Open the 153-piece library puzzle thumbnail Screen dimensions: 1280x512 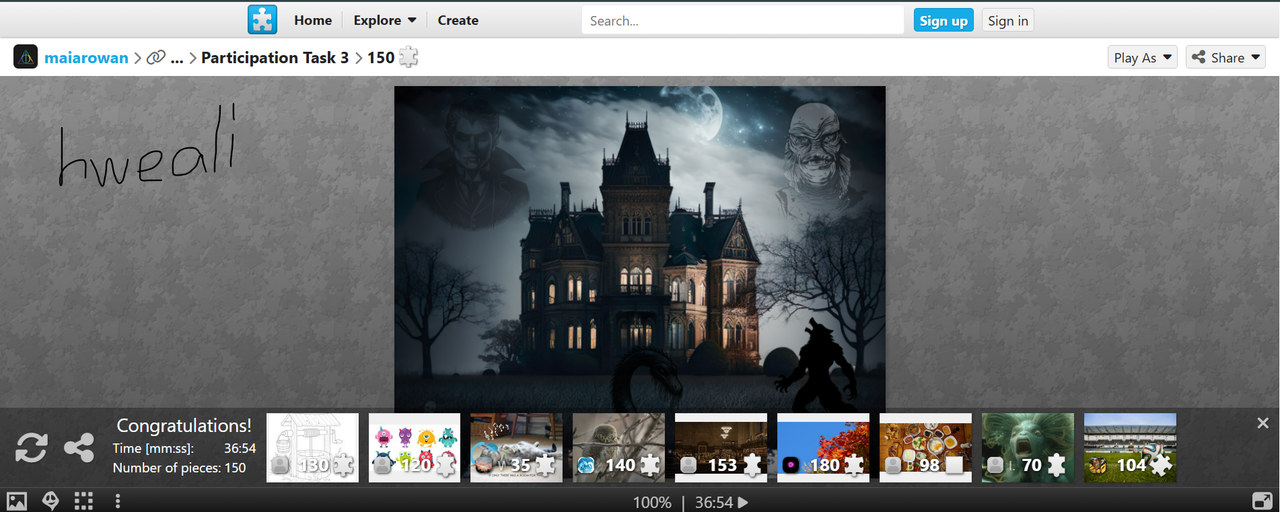coord(720,448)
